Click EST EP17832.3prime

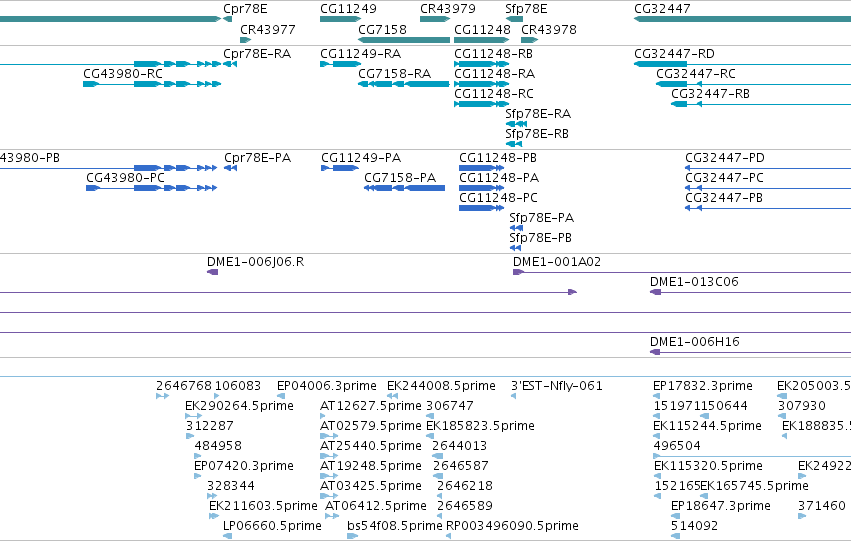coord(703,386)
